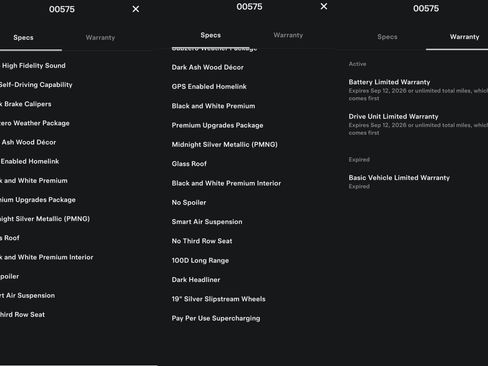Close the middle 00575 specs panel

click(x=324, y=6)
